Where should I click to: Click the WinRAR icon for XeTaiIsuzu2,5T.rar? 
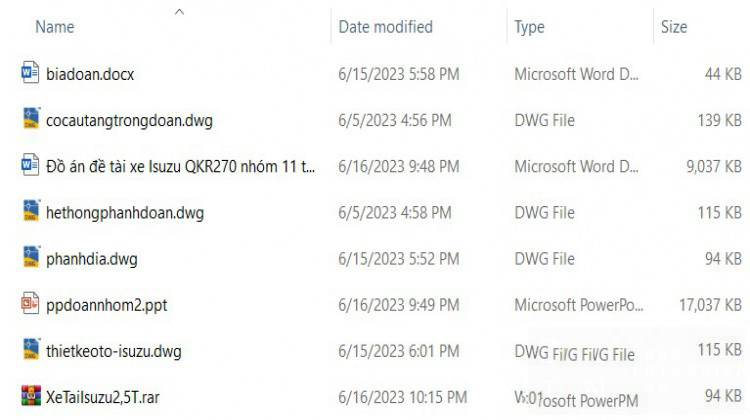click(x=31, y=396)
